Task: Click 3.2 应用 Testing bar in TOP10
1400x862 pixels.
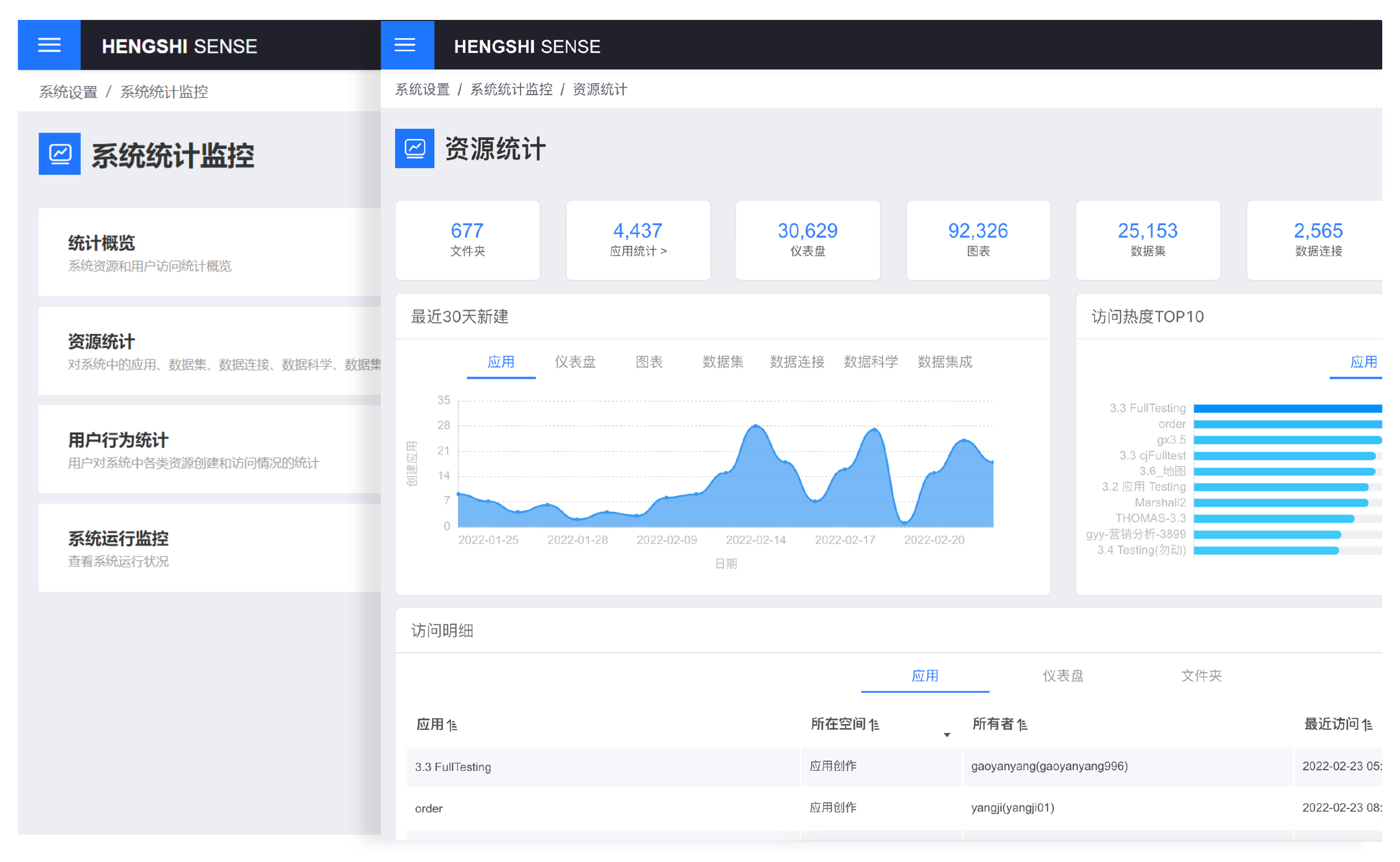Action: (x=1281, y=488)
